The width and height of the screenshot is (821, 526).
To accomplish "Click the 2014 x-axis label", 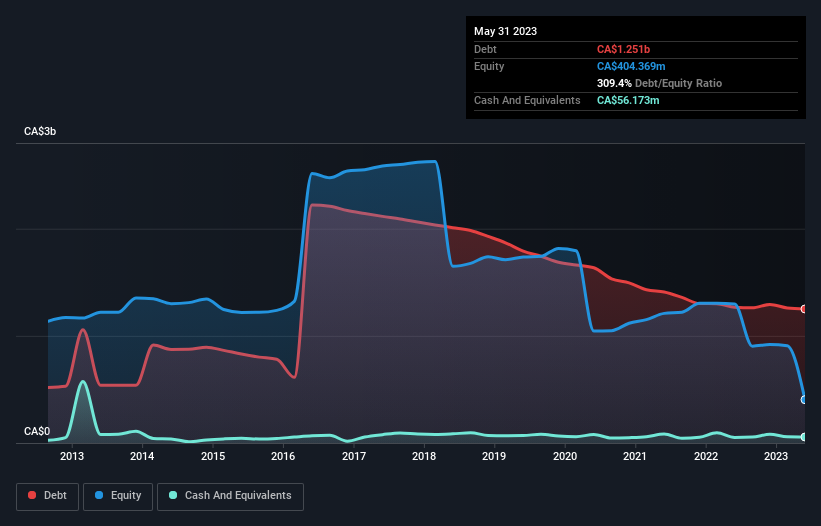I will 142,456.
